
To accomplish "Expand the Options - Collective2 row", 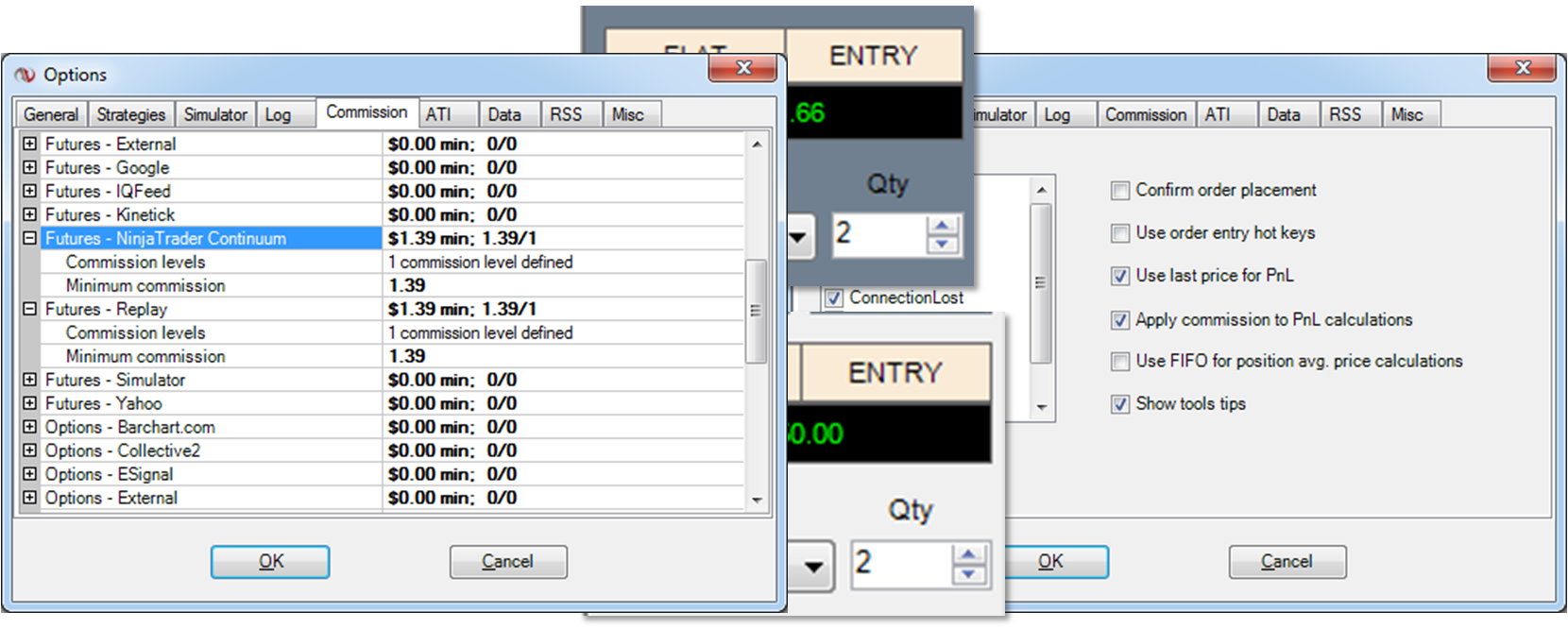I will [29, 450].
